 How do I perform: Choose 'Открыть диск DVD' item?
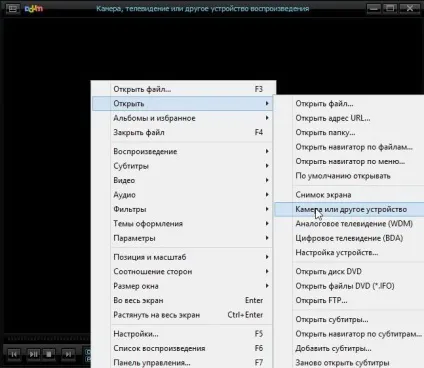[349, 271]
